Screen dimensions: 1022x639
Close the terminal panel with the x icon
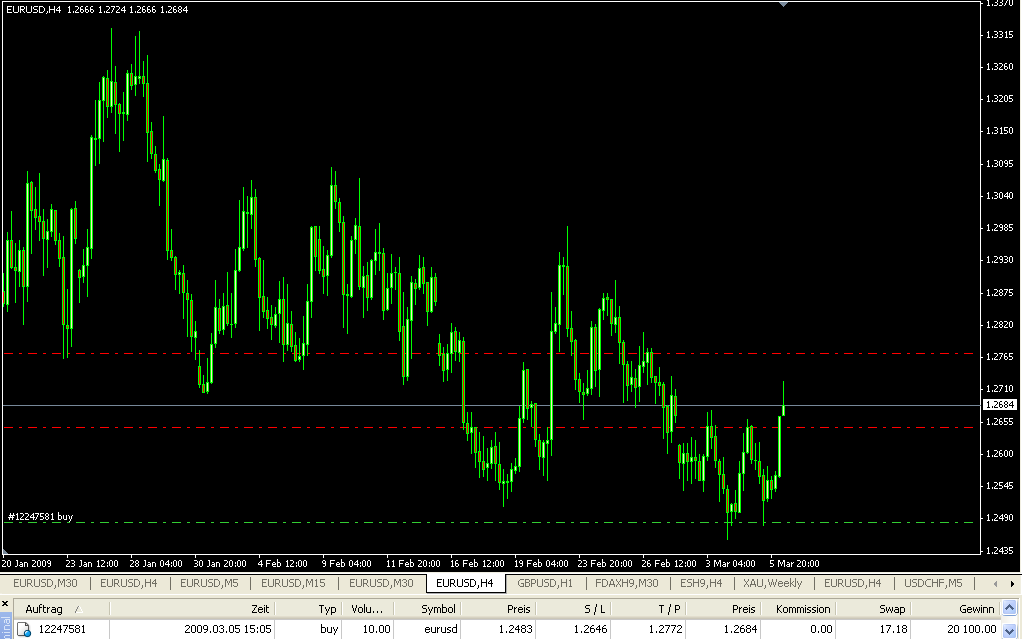coord(5,604)
